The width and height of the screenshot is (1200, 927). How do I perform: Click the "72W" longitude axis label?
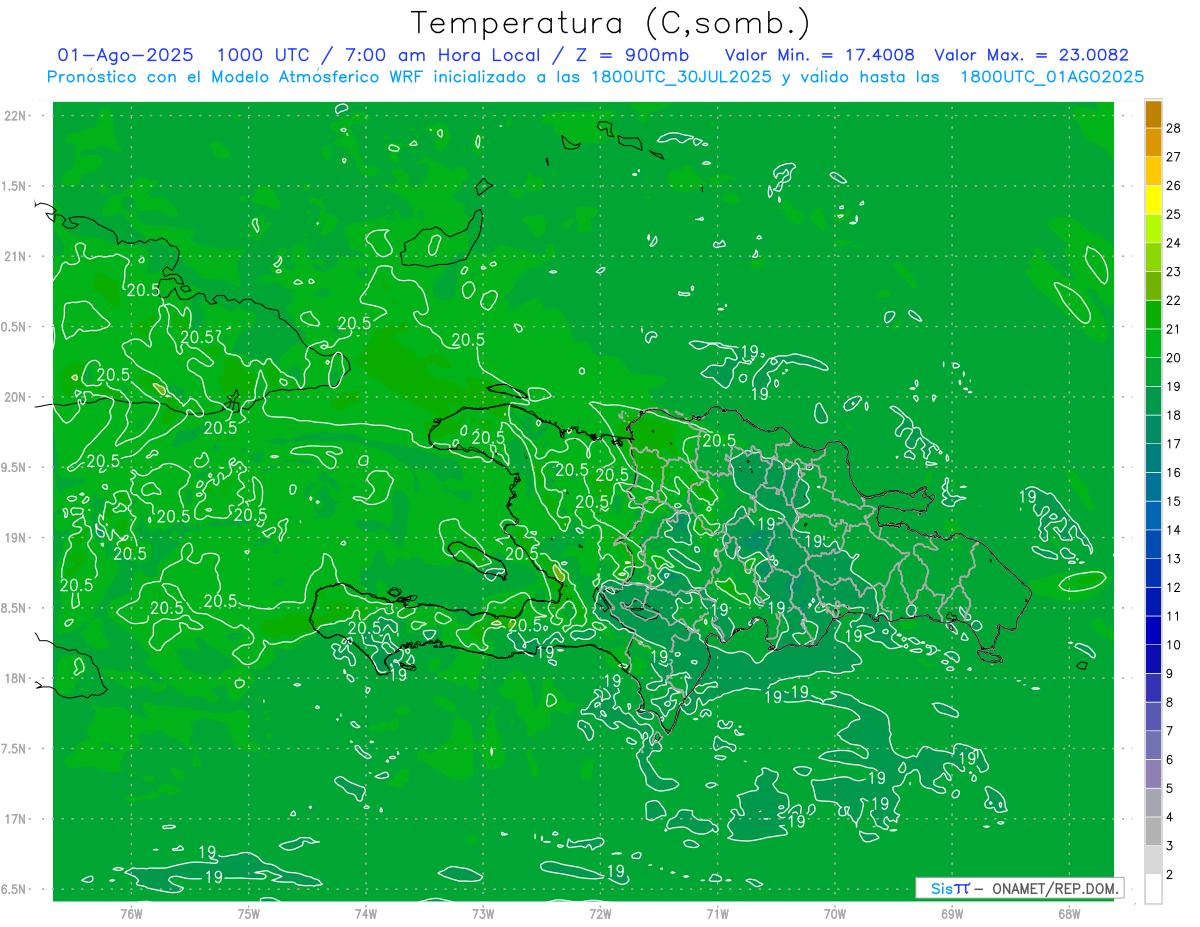coord(600,913)
